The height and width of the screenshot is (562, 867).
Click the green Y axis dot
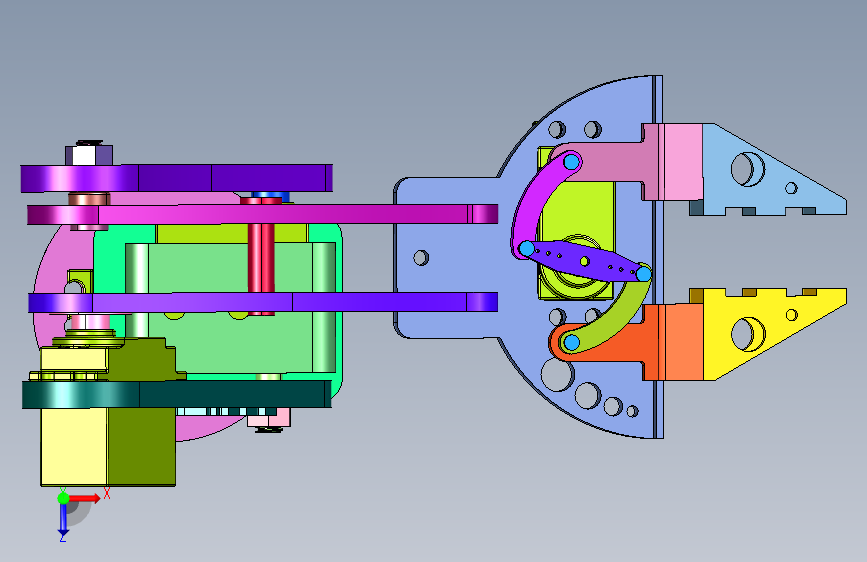[x=64, y=498]
